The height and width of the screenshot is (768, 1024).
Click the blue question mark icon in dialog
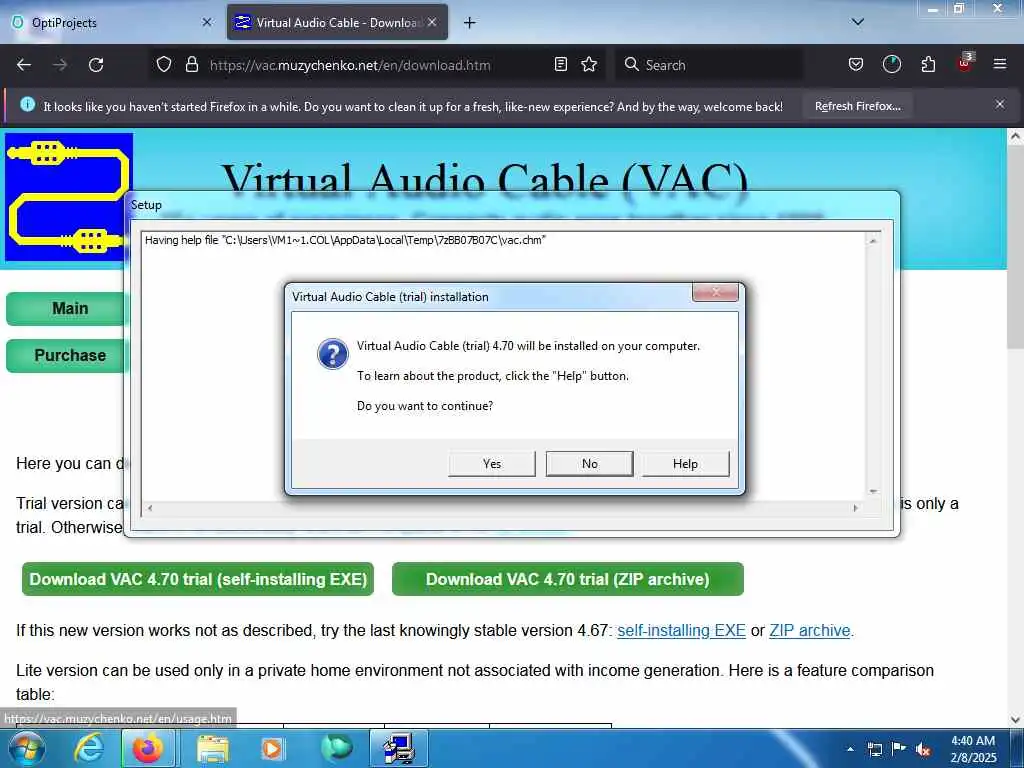[x=332, y=354]
